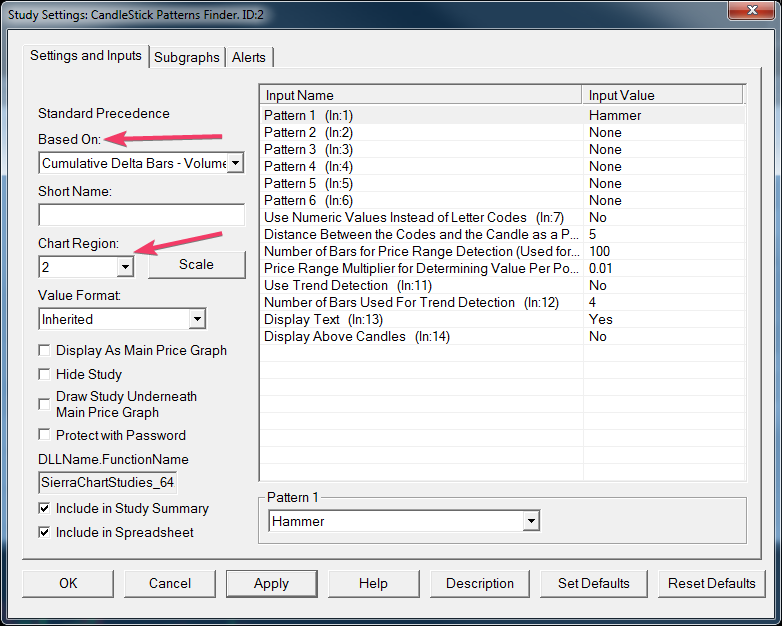The height and width of the screenshot is (626, 782).
Task: Select Number of Bars for Price Range Detection row
Action: pos(503,251)
